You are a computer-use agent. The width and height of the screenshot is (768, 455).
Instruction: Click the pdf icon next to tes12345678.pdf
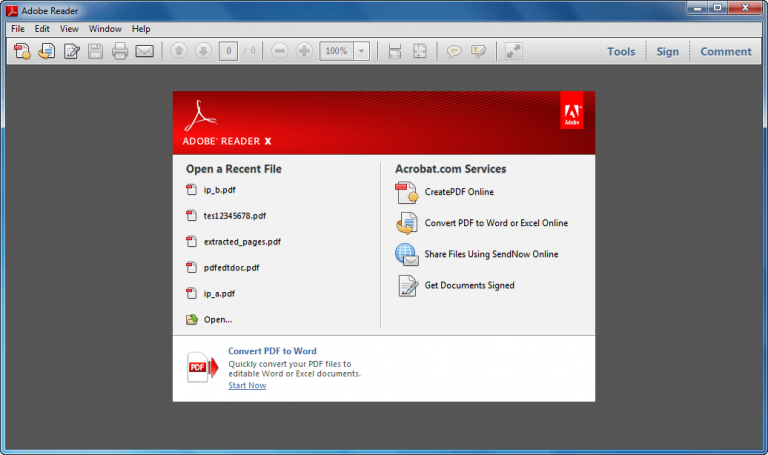click(x=192, y=216)
